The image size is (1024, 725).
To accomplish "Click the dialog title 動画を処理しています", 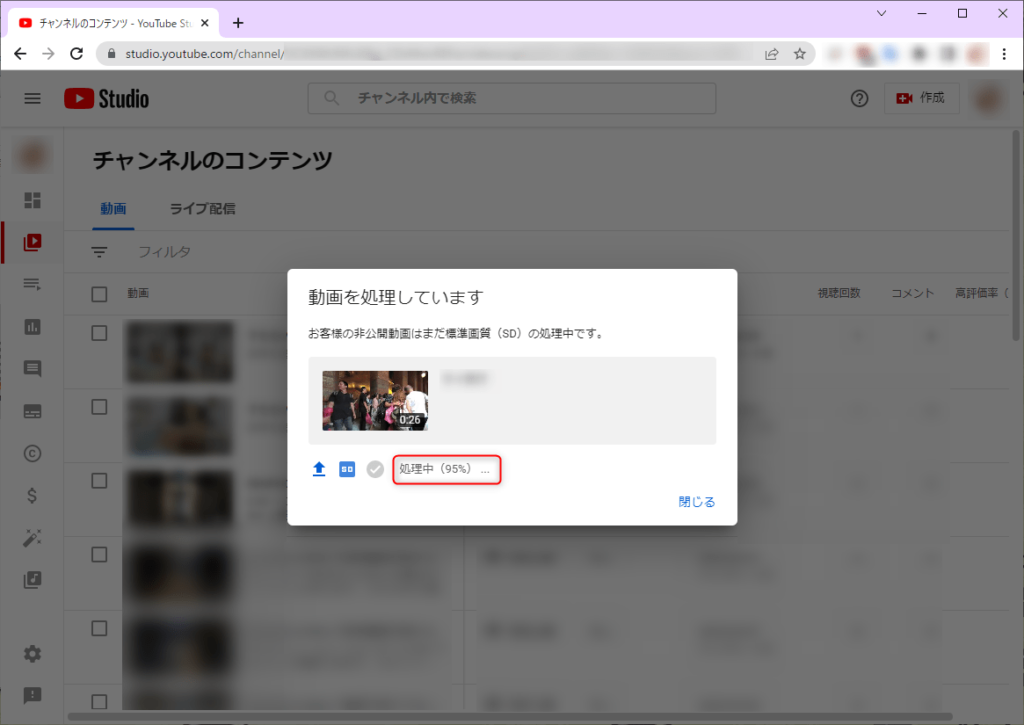I will click(x=396, y=297).
